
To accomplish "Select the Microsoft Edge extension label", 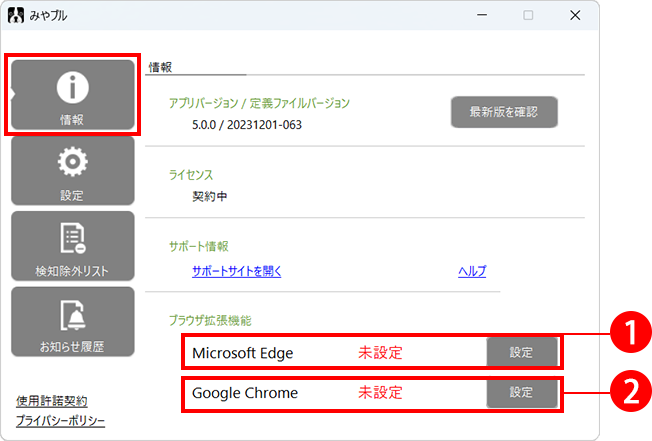I will pyautogui.click(x=242, y=353).
